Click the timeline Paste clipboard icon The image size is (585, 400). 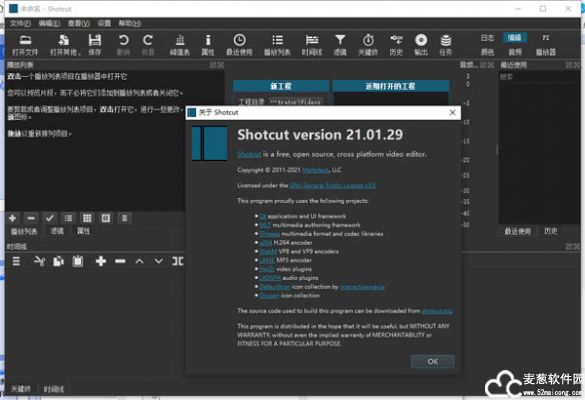(x=78, y=261)
